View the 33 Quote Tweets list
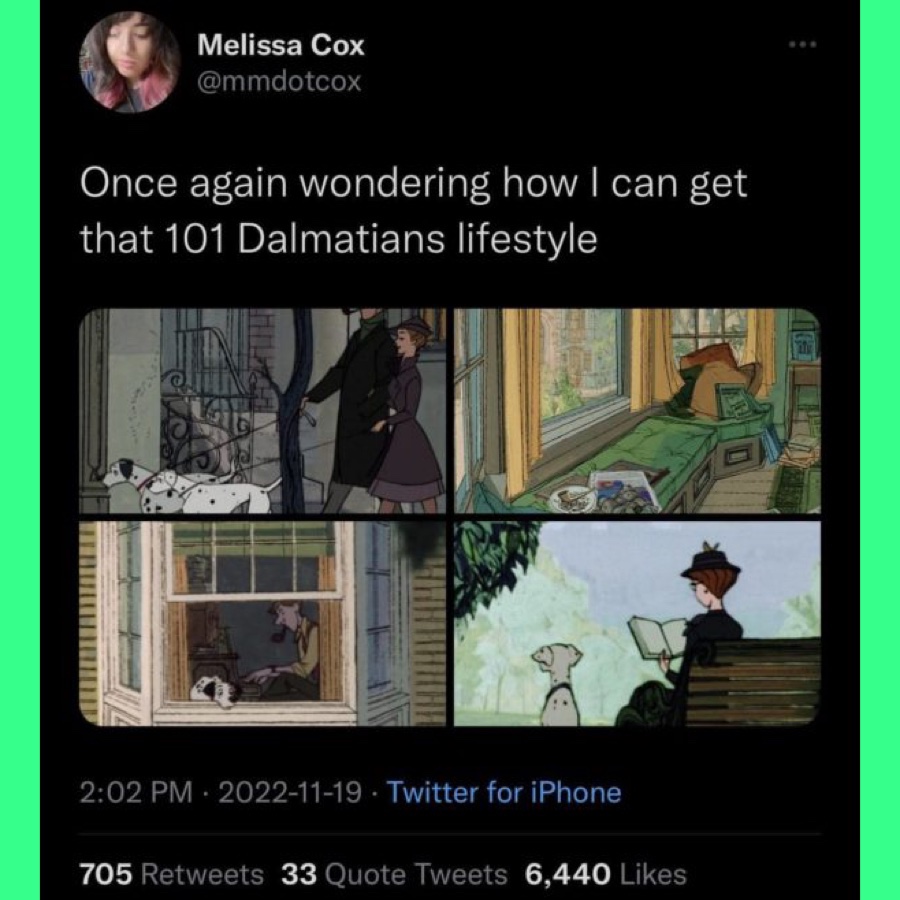 click(394, 874)
